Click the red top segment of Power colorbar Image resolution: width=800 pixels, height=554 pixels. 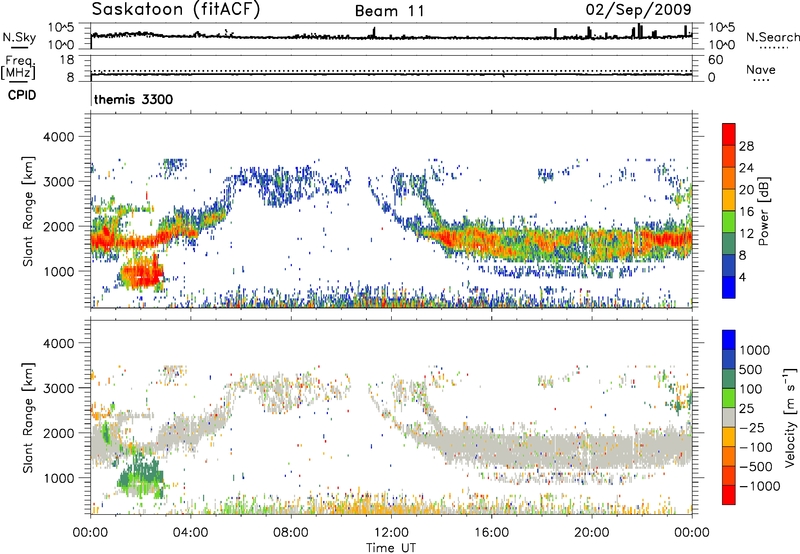[x=729, y=135]
